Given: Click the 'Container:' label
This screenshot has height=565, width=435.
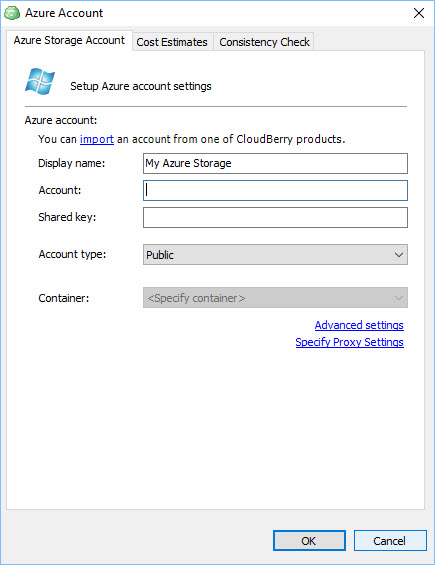Looking at the screenshot, I should coord(64,298).
